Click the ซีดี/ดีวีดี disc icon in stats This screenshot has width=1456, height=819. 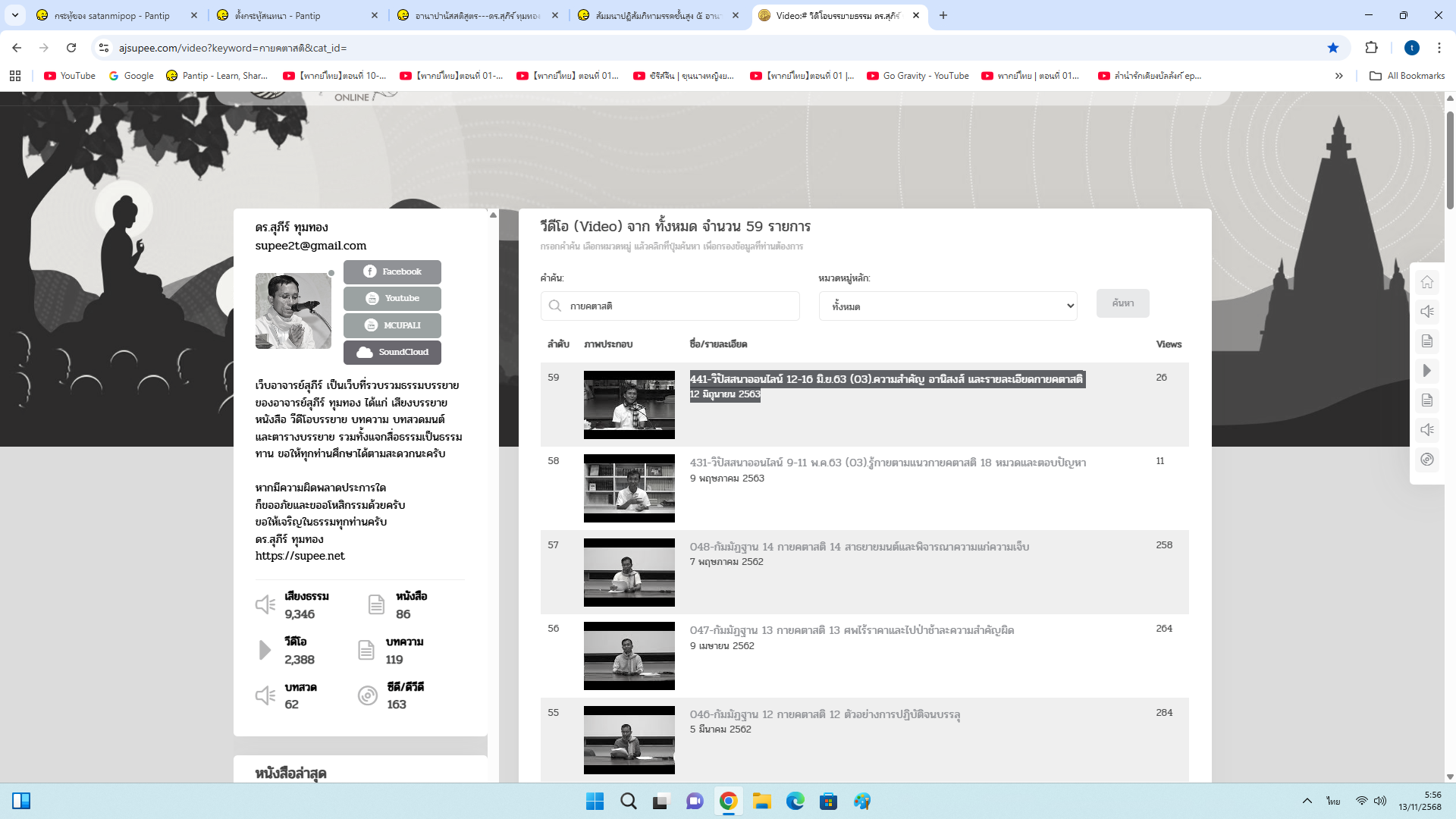pos(368,695)
